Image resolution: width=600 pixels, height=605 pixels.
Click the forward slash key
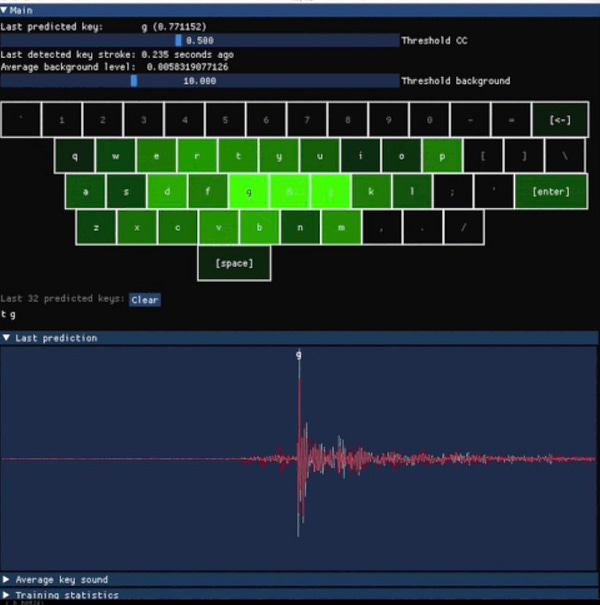point(464,227)
